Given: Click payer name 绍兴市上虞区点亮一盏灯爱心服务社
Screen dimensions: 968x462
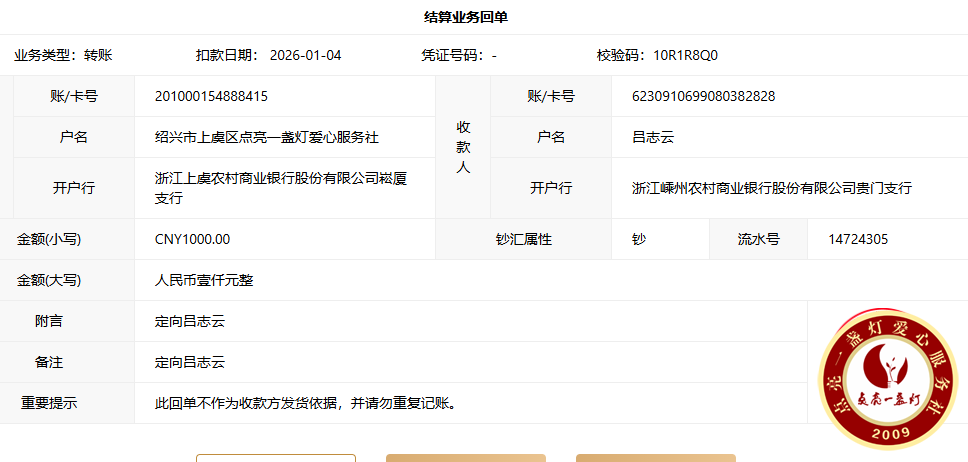Looking at the screenshot, I should point(267,137).
